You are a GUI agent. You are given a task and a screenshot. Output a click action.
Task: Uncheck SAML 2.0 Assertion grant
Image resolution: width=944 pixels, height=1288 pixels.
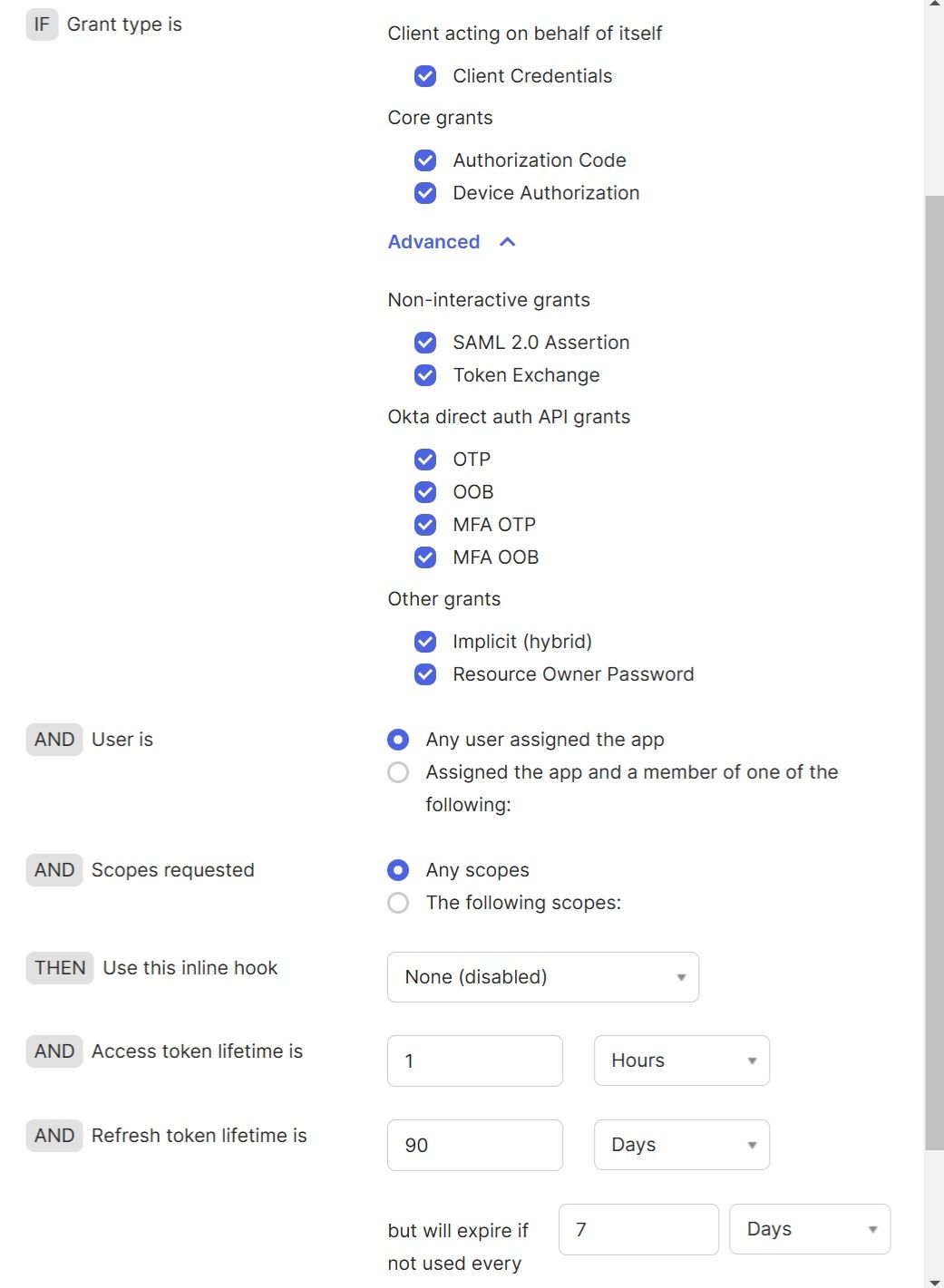click(x=425, y=343)
